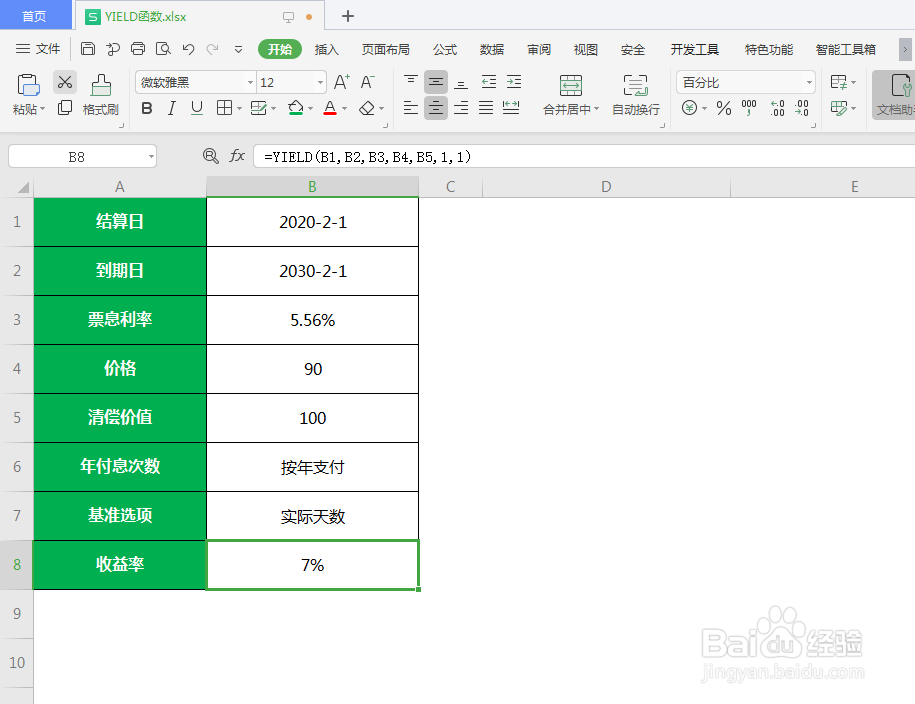Expand the Name Box dropdown arrow
915x704 pixels.
[151, 156]
